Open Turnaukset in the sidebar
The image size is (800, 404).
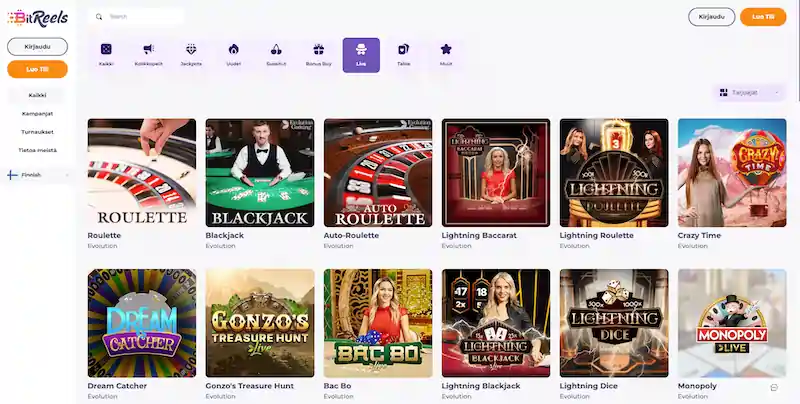[x=37, y=132]
